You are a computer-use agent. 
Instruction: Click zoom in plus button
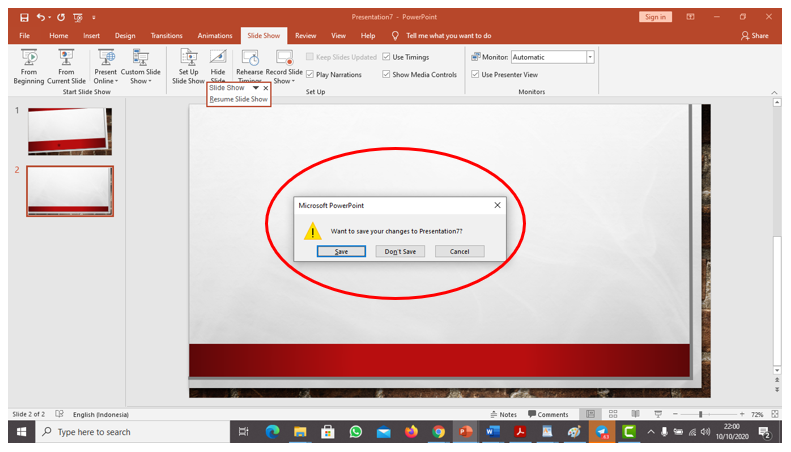point(742,414)
